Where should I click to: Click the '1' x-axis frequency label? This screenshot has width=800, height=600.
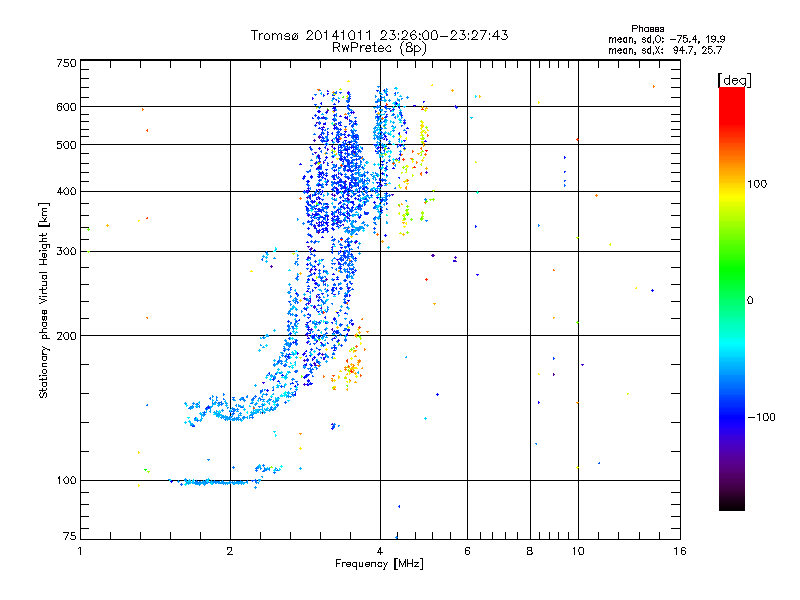(80, 551)
